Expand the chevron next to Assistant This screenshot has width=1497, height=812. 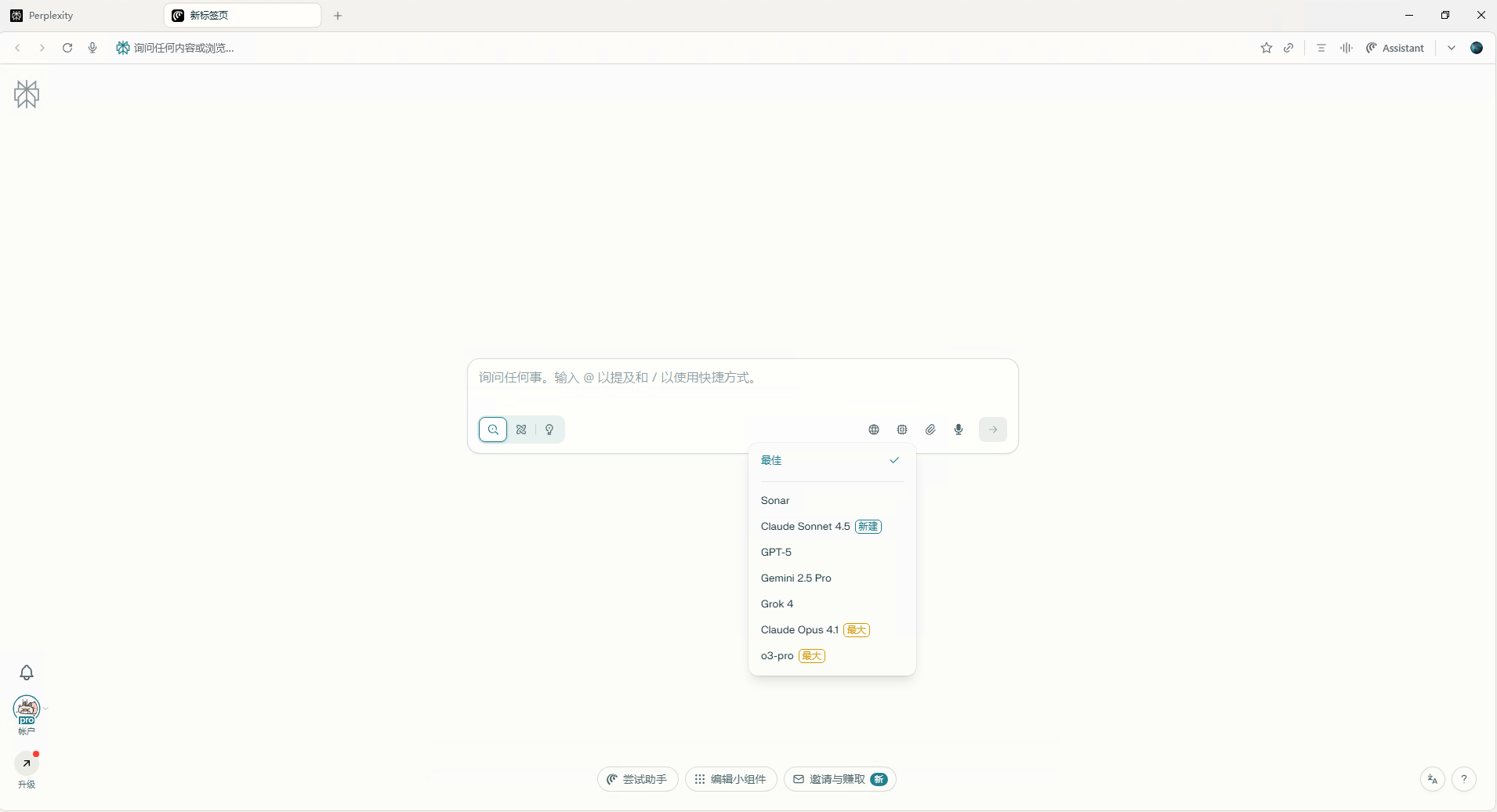click(1452, 48)
